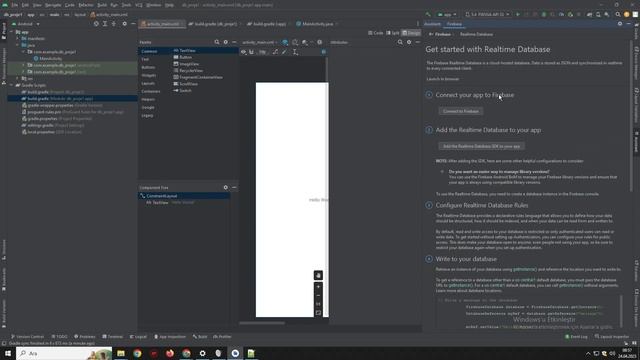The width and height of the screenshot is (640, 360).
Task: Hide the project panel with minus icon
Action: click(x=133, y=24)
